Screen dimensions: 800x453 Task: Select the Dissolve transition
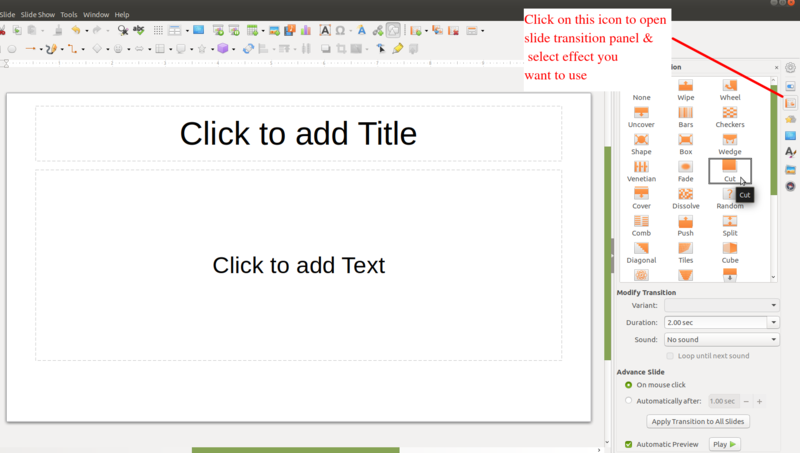tap(686, 199)
